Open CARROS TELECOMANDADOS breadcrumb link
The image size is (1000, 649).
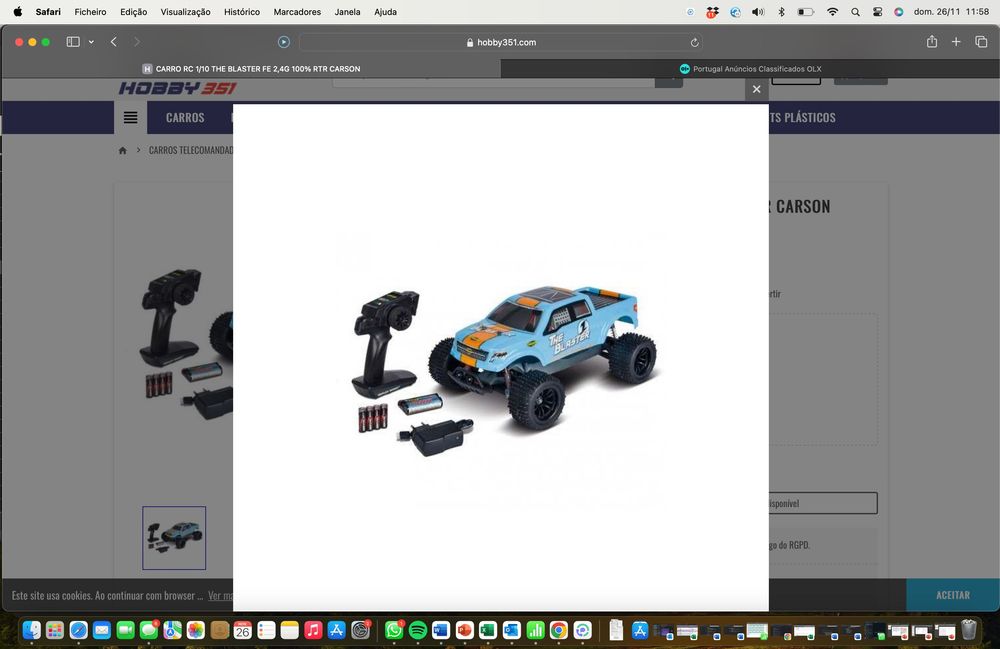(x=191, y=150)
